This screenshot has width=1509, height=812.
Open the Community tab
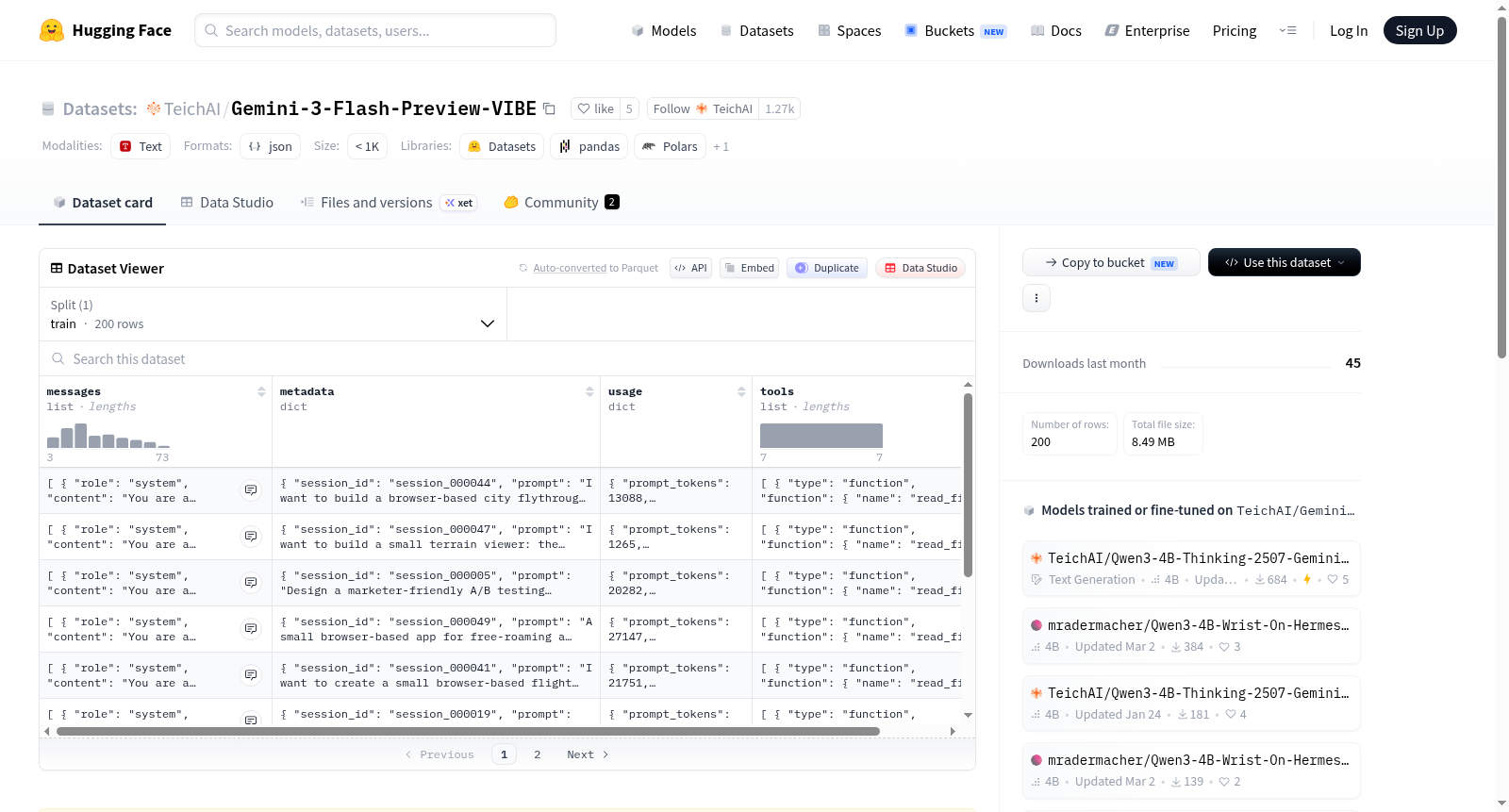click(561, 202)
